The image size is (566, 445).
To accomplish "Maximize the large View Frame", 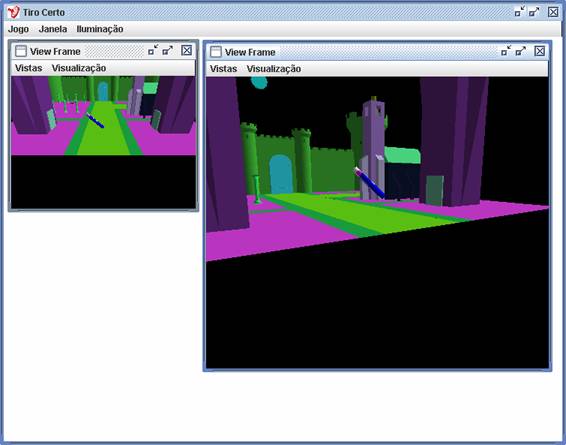I will coord(521,51).
